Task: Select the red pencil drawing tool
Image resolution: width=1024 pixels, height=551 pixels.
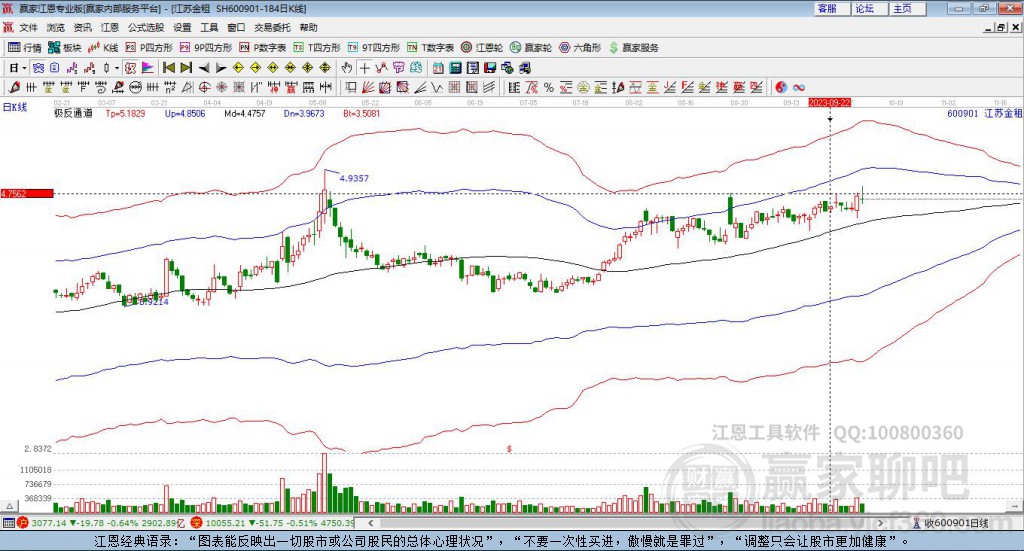Action: tap(14, 87)
